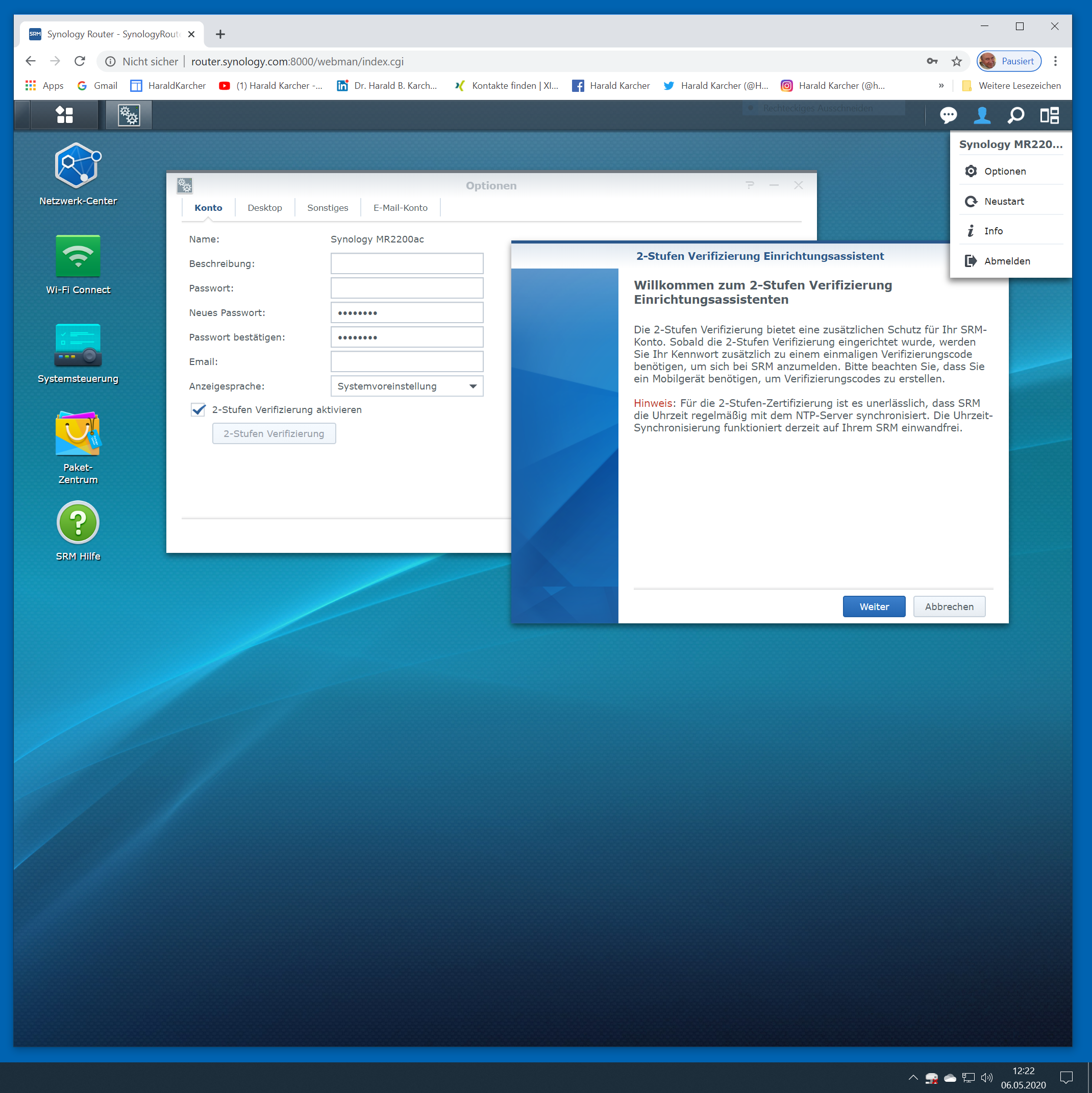This screenshot has width=1092, height=1093.
Task: Launch Wi-Fi Connect from desktop
Action: coord(78,256)
